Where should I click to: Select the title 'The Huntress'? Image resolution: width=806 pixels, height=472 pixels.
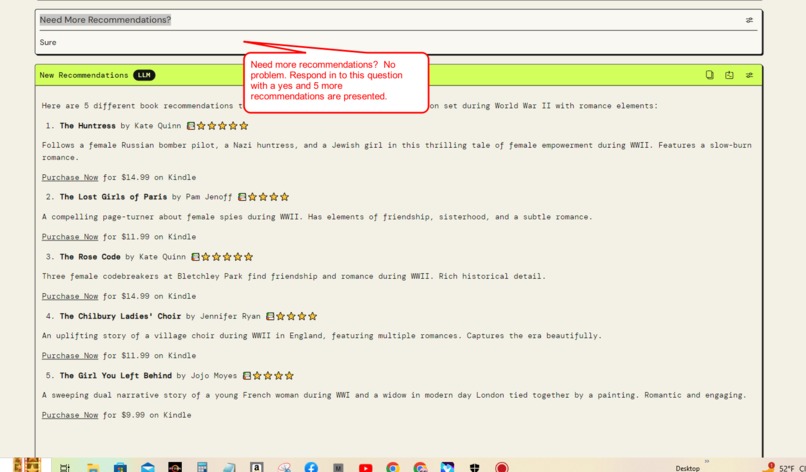(x=87, y=125)
